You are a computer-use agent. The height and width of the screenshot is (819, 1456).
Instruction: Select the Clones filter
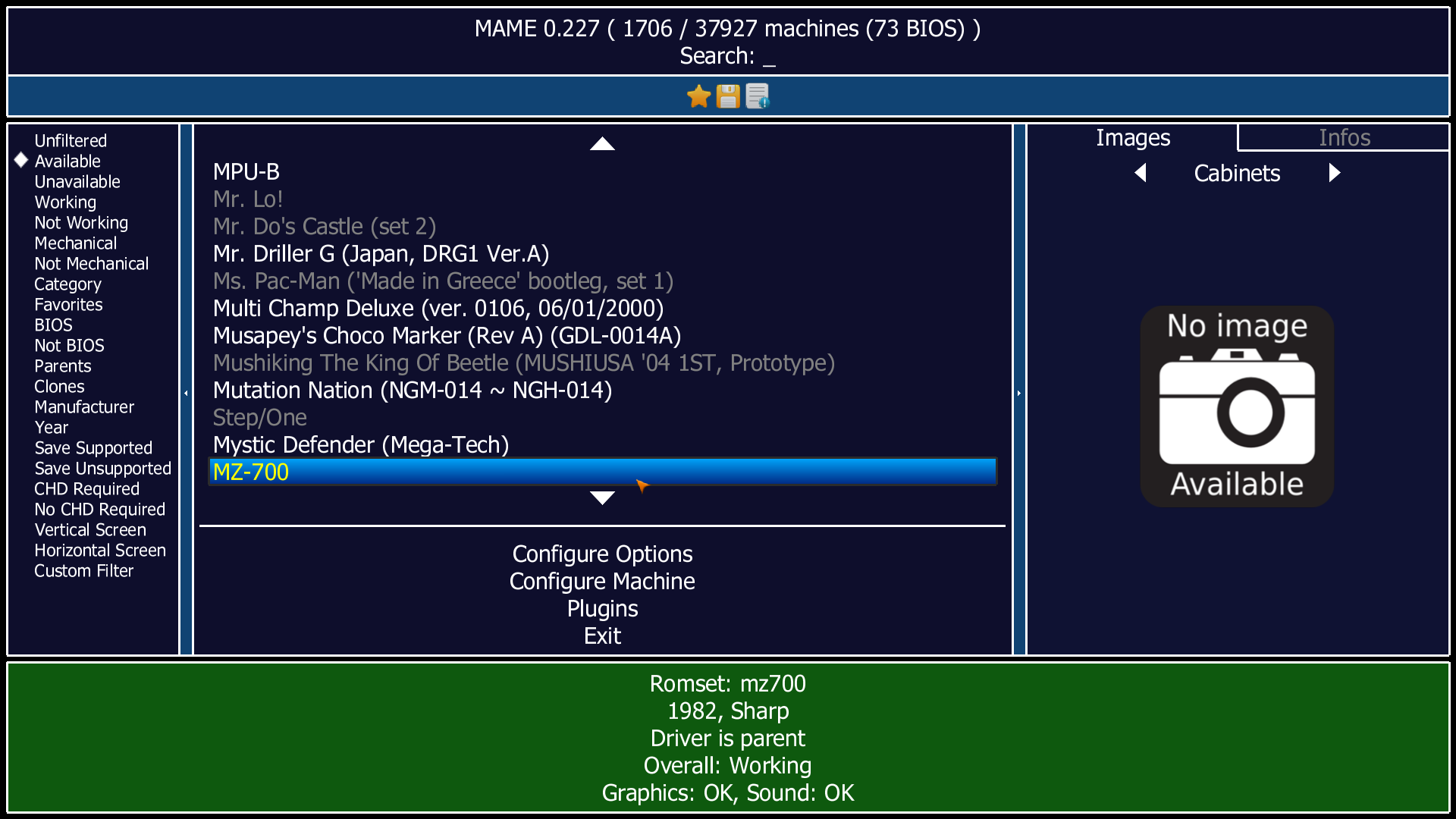tap(59, 386)
